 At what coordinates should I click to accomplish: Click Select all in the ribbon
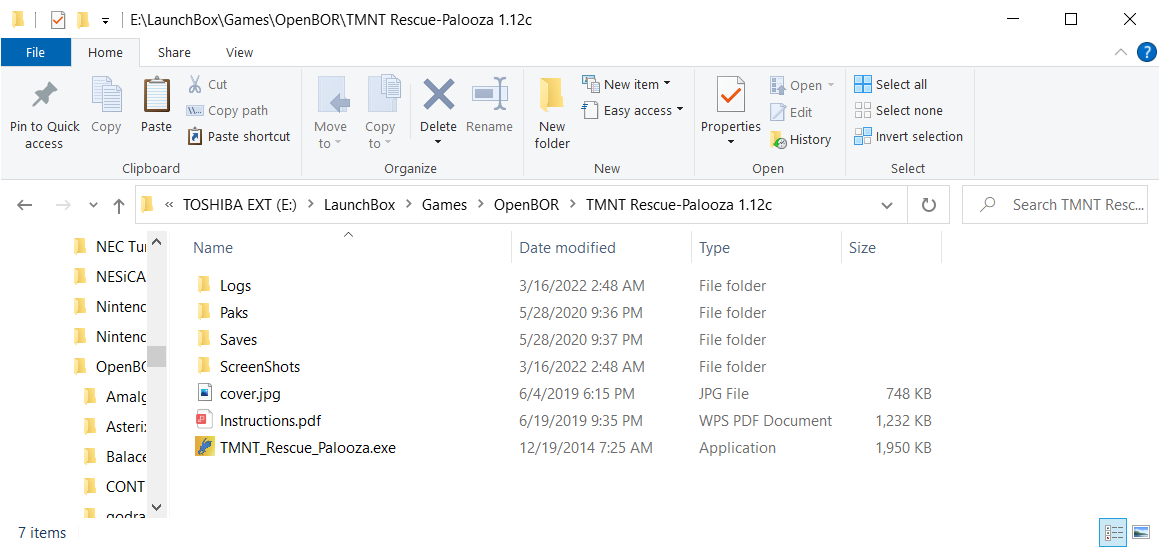[891, 84]
